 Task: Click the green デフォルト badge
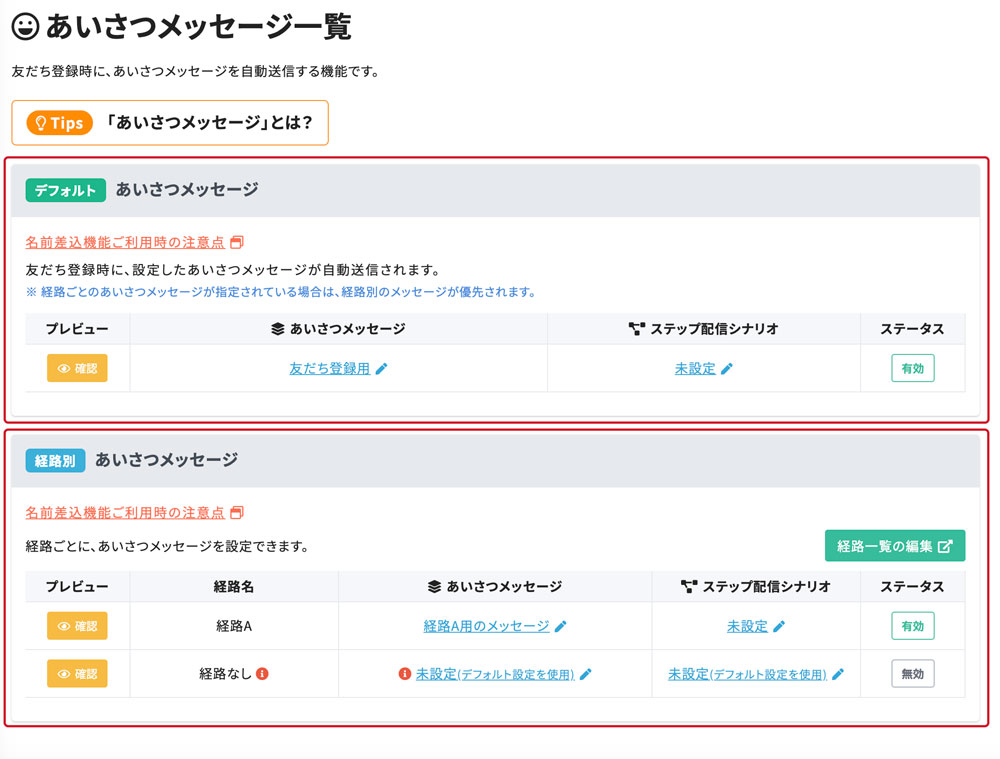[66, 190]
